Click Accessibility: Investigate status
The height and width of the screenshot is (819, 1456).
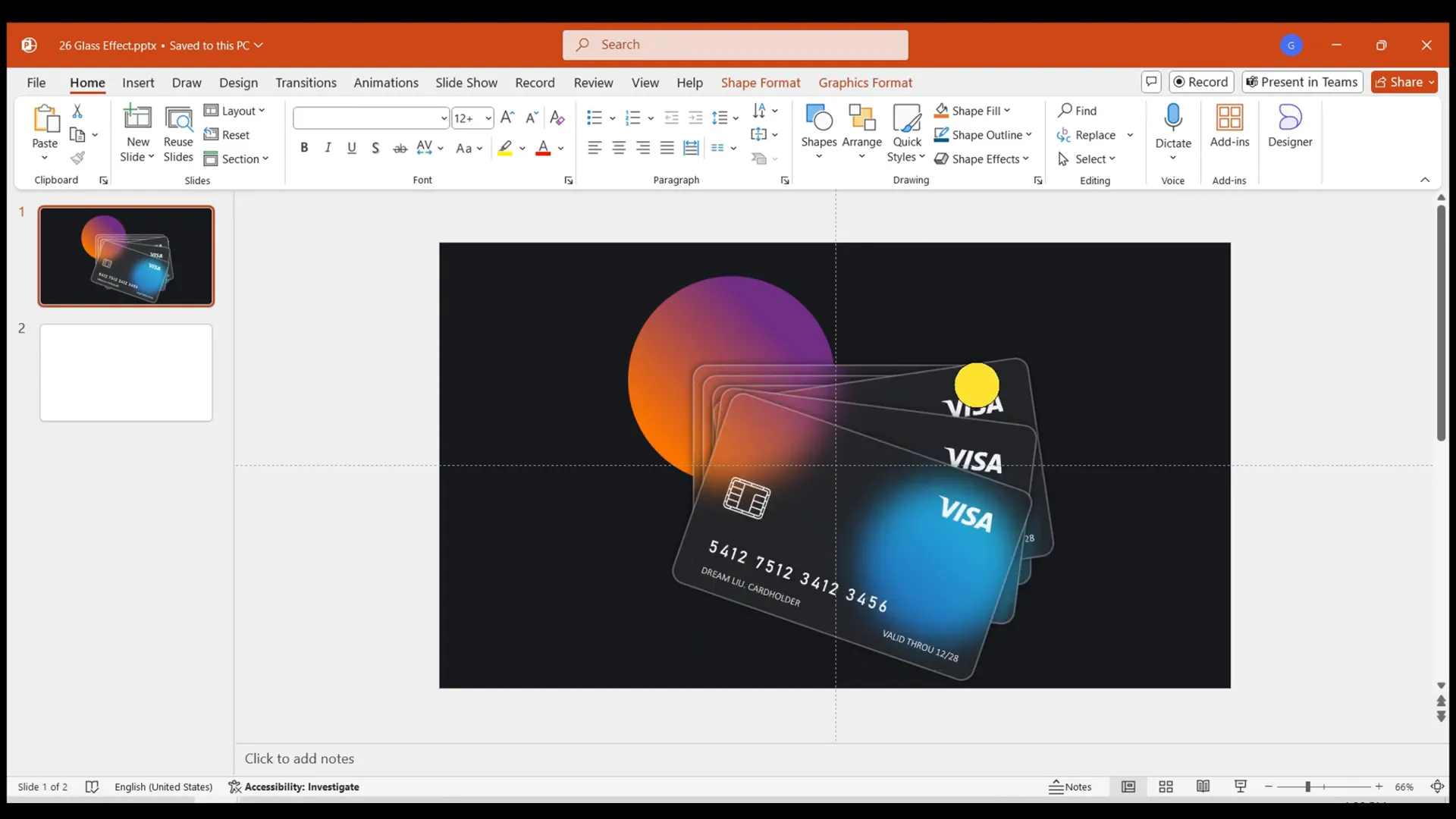[x=294, y=787]
